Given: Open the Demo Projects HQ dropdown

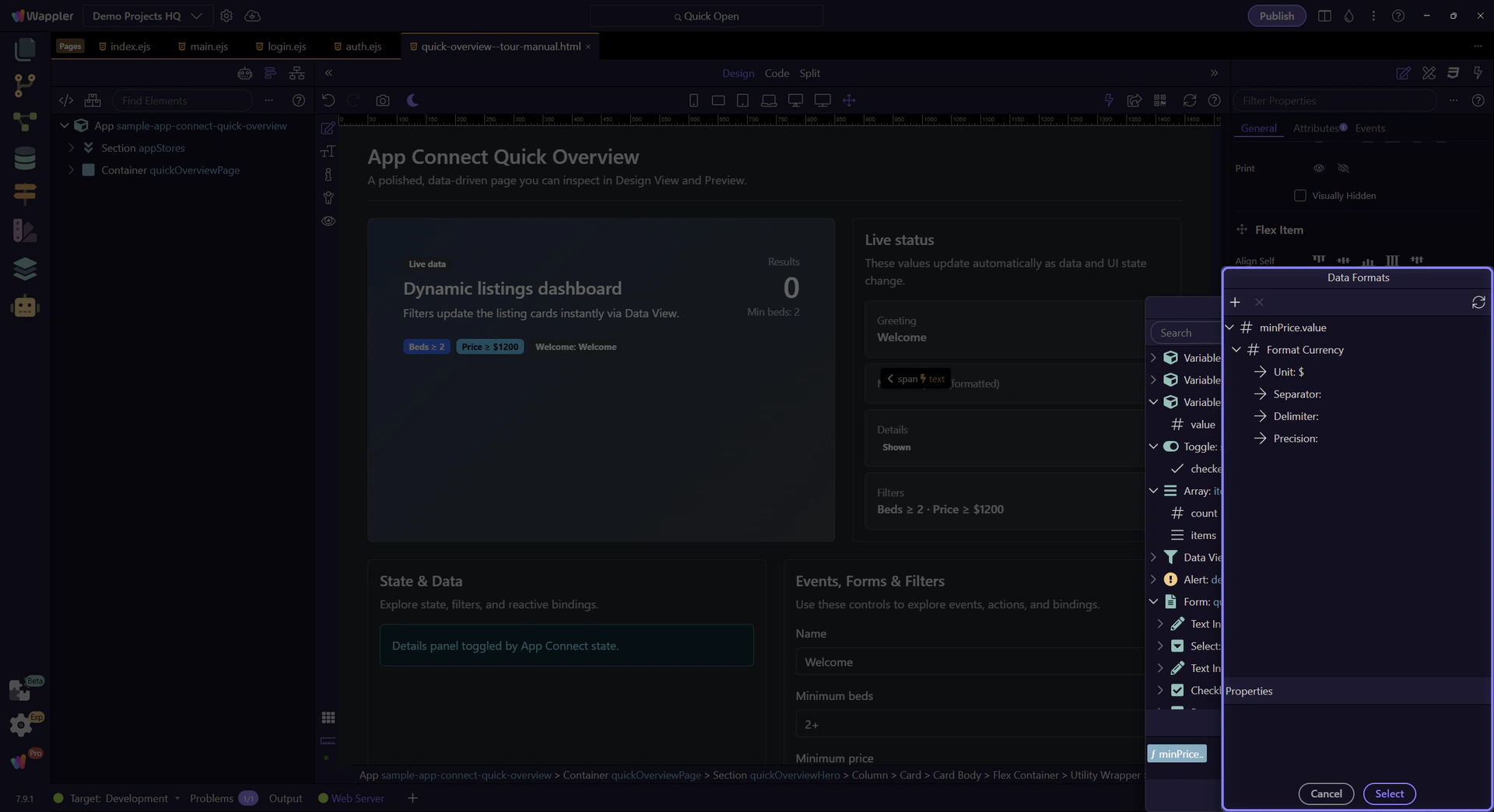Looking at the screenshot, I should pyautogui.click(x=146, y=16).
